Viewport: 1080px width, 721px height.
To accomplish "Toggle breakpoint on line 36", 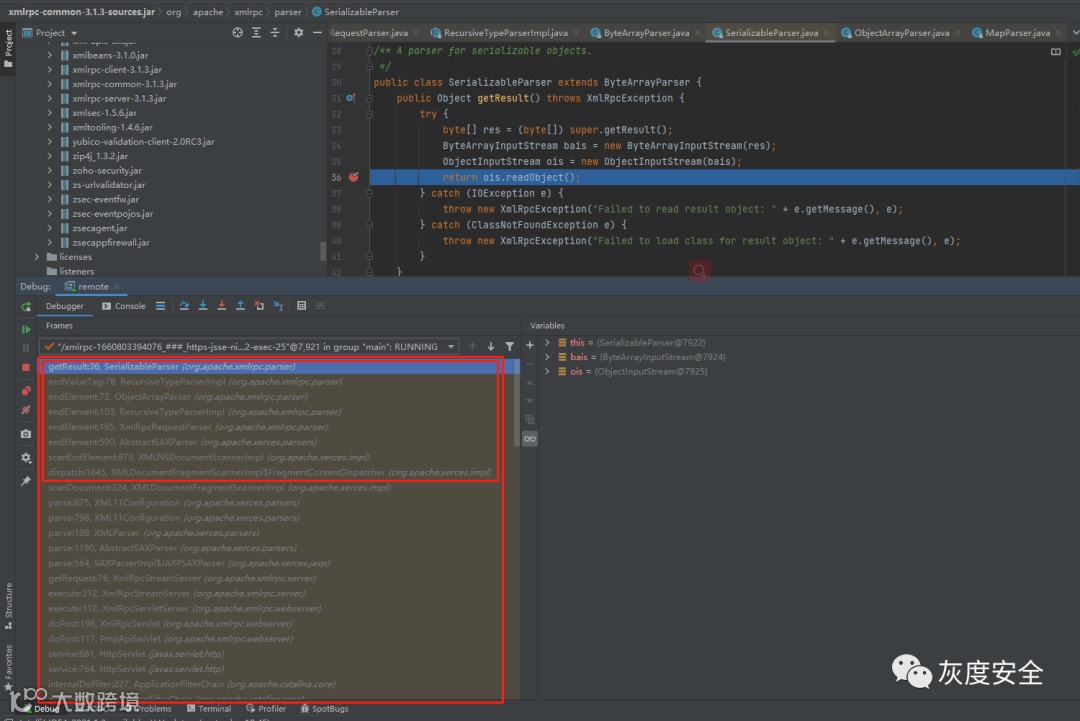I will [x=353, y=177].
